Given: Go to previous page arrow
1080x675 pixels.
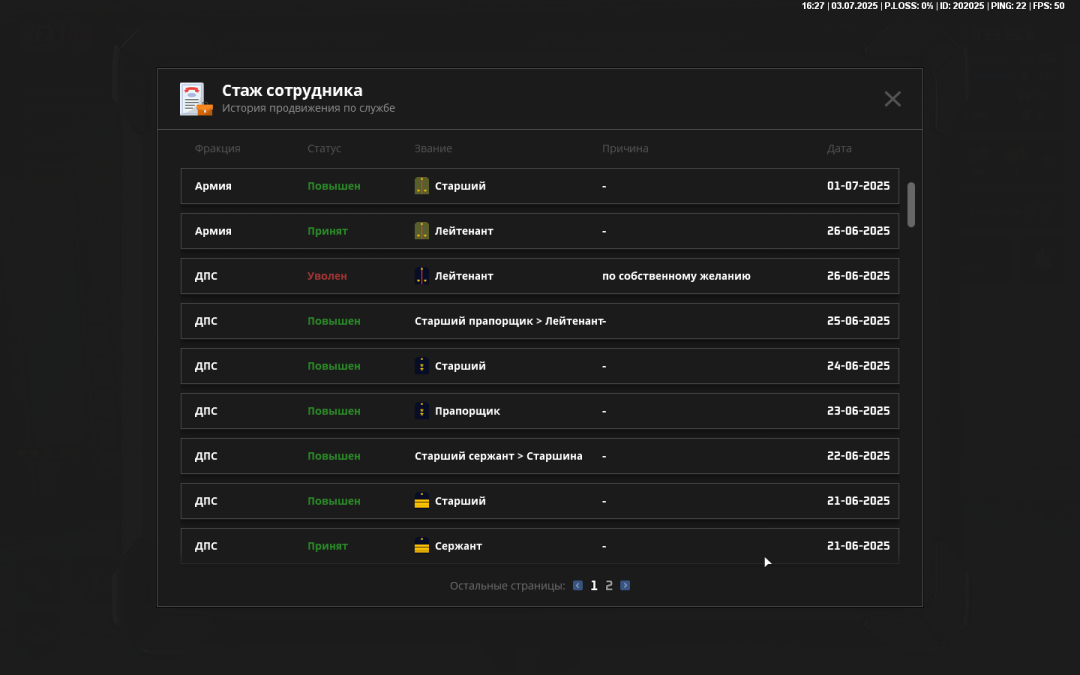Looking at the screenshot, I should (578, 585).
